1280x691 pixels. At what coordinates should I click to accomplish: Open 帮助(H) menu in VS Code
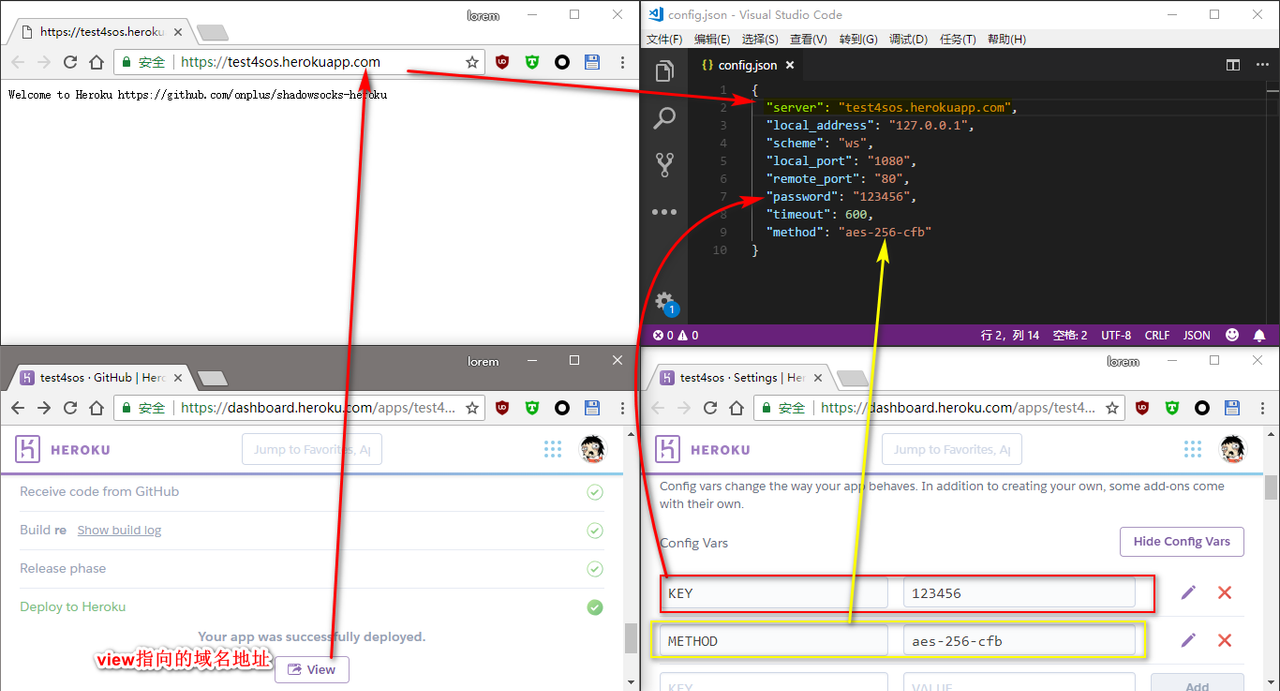pyautogui.click(x=1006, y=39)
